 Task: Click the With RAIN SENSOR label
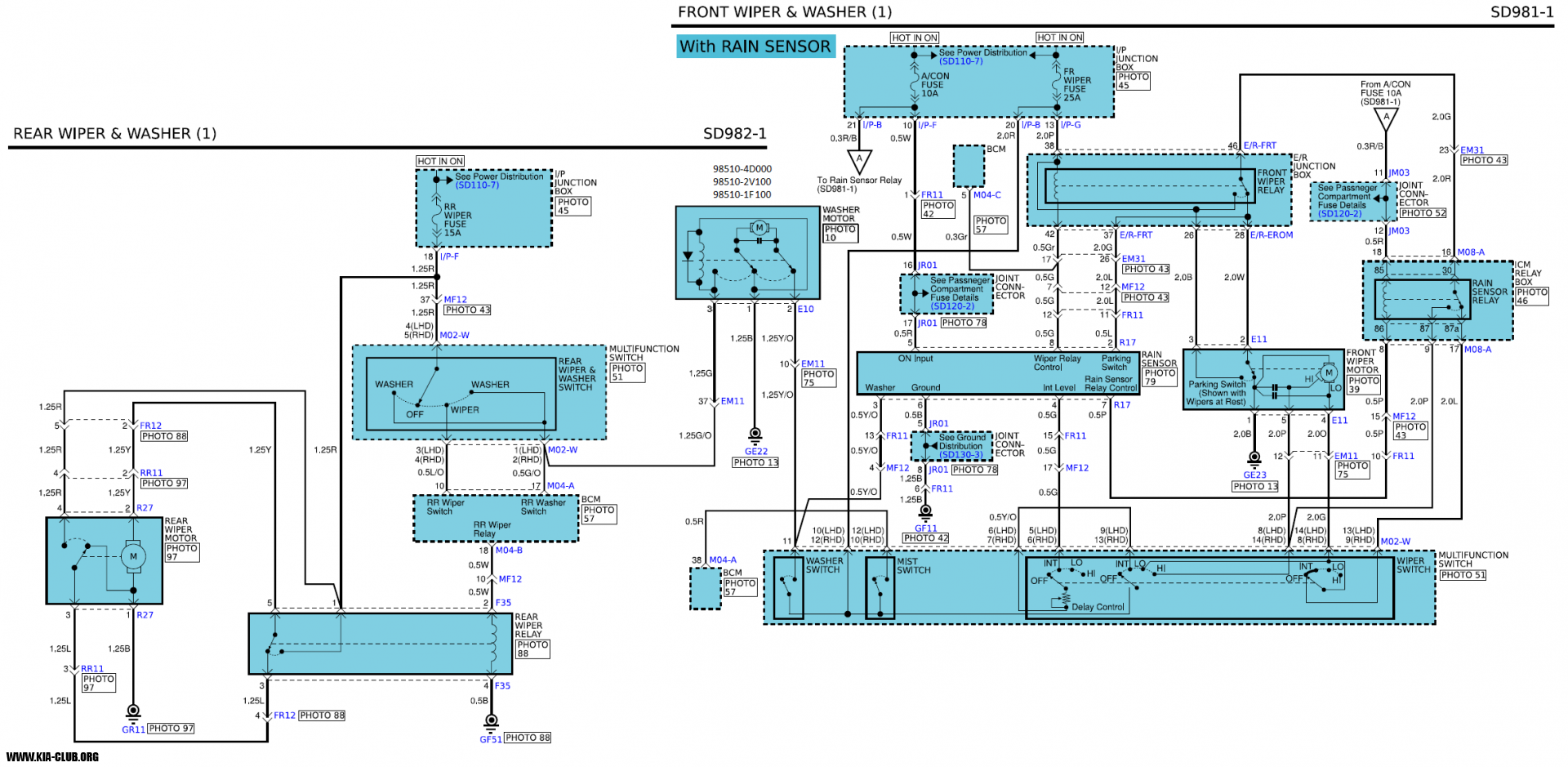pyautogui.click(x=755, y=47)
